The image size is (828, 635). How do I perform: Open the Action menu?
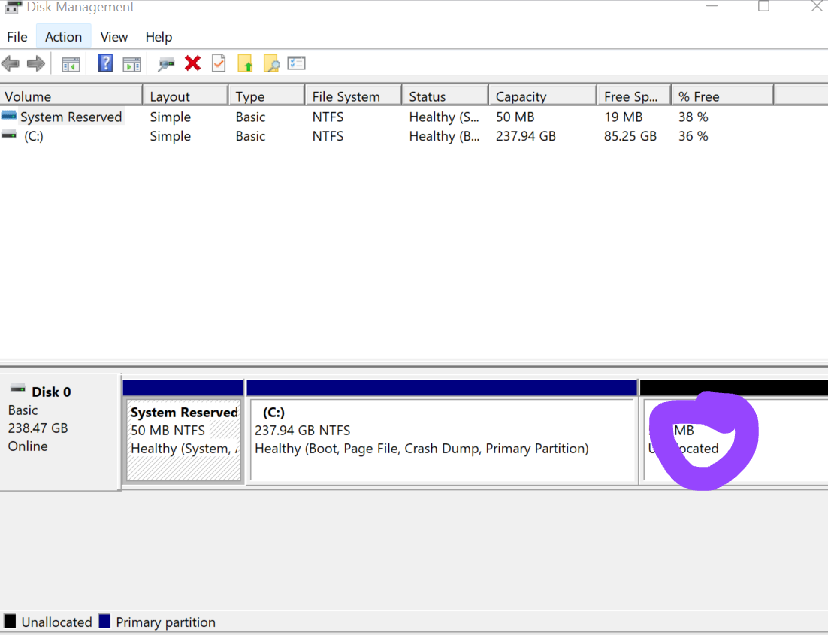63,37
